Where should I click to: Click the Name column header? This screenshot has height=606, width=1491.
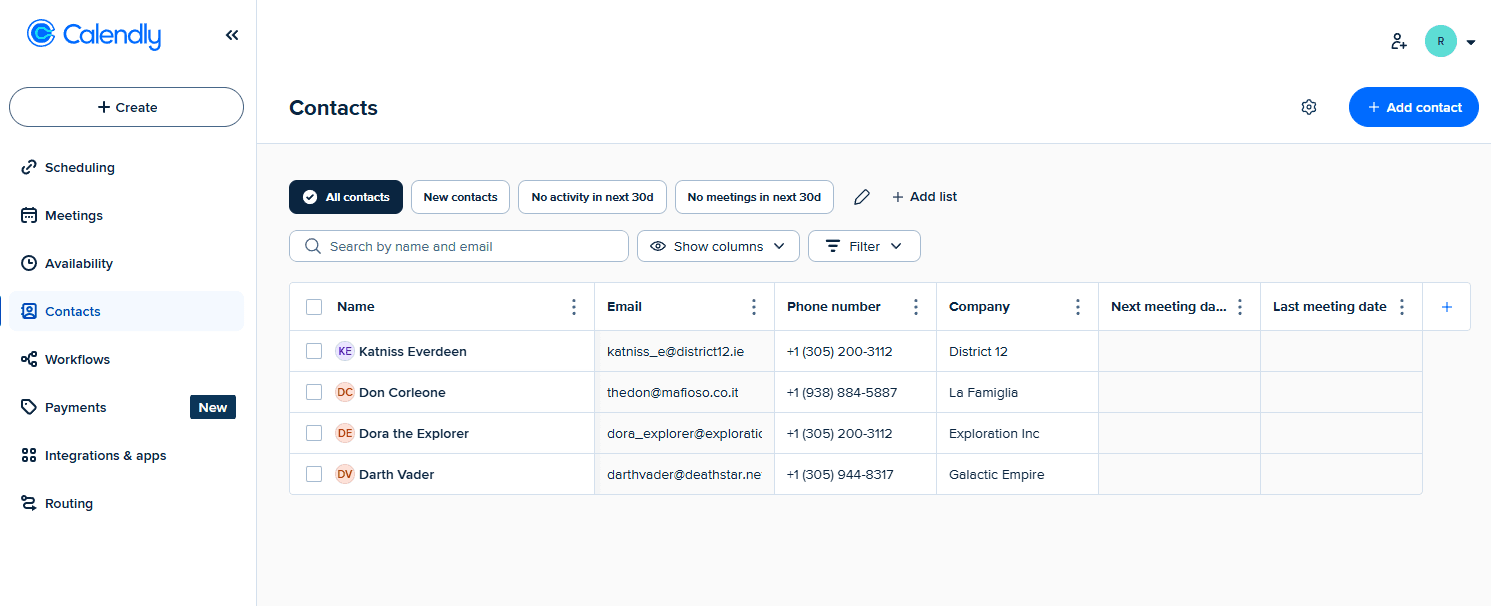(x=356, y=307)
